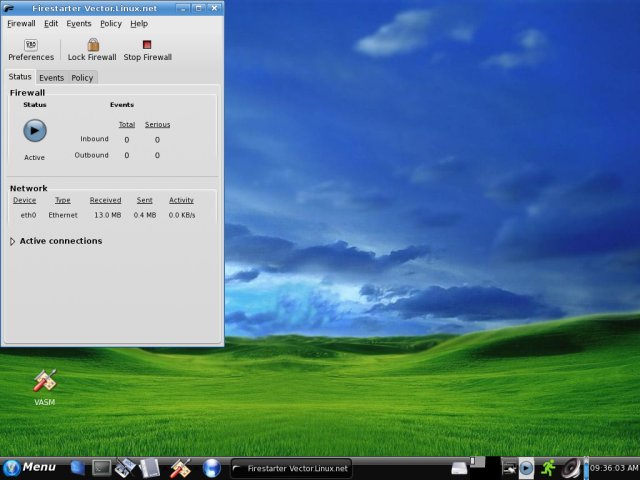Launch the blue globe browser in taskbar
The width and height of the screenshot is (640, 480).
click(211, 467)
